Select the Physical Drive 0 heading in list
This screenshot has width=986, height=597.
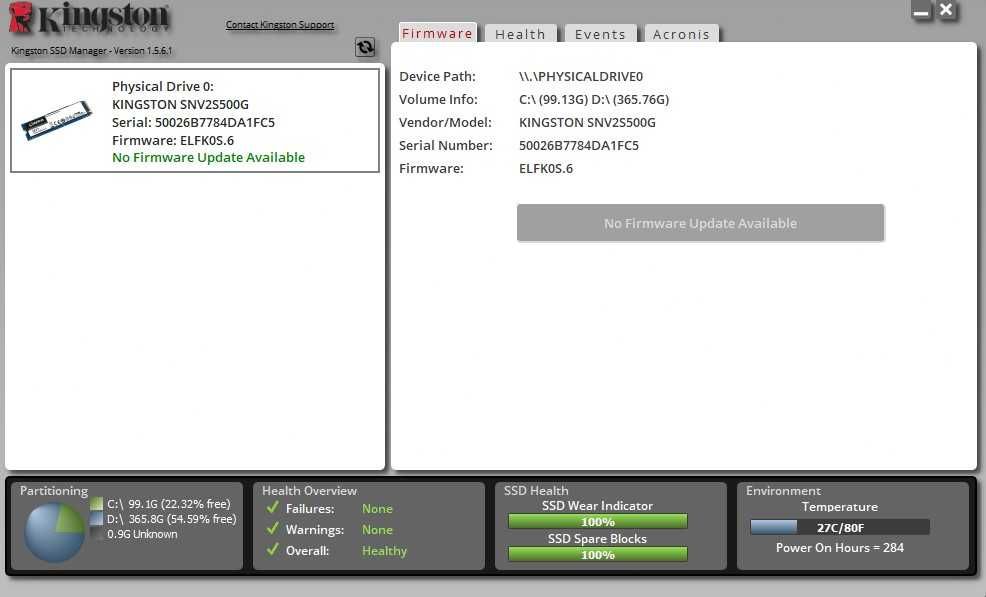coord(163,86)
